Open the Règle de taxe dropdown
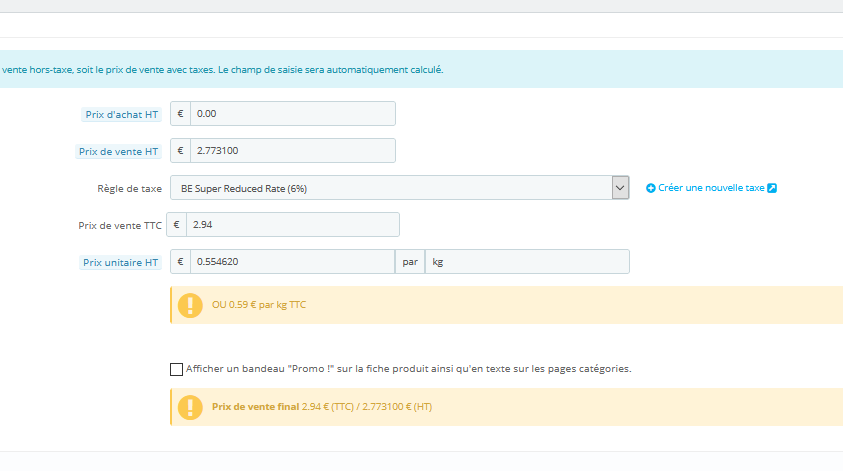 (400, 188)
